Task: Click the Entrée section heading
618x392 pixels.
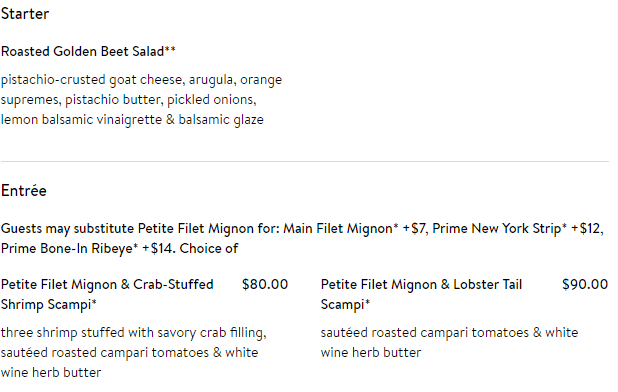Action: [x=24, y=191]
